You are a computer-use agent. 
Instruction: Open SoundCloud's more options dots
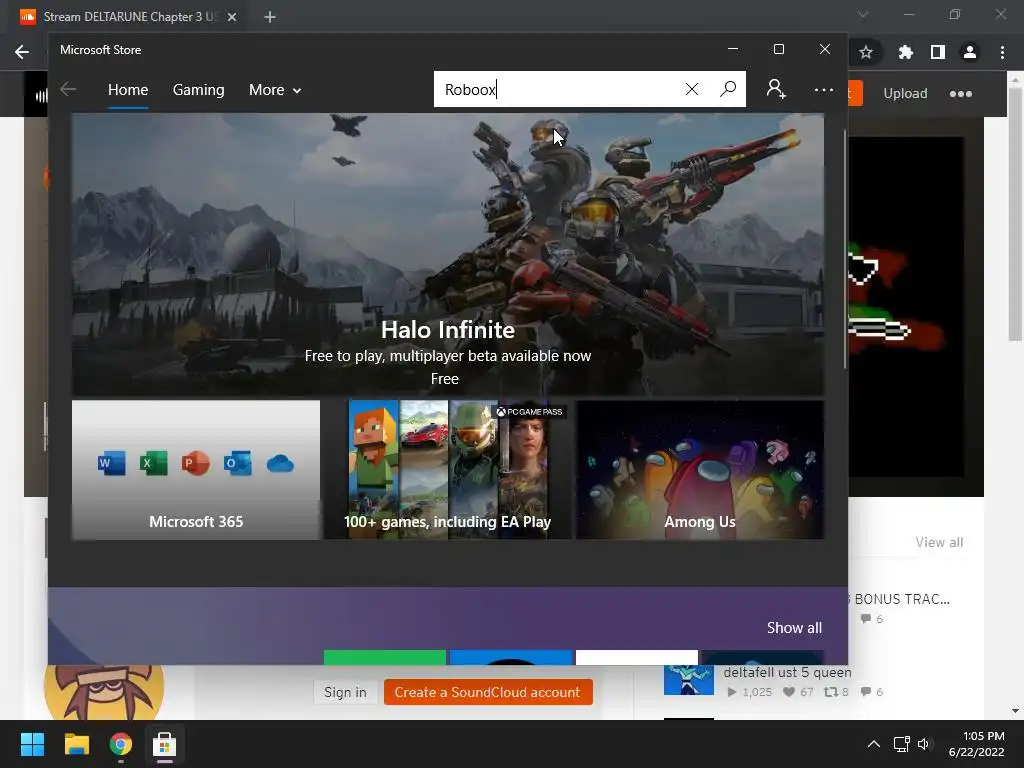coord(961,93)
